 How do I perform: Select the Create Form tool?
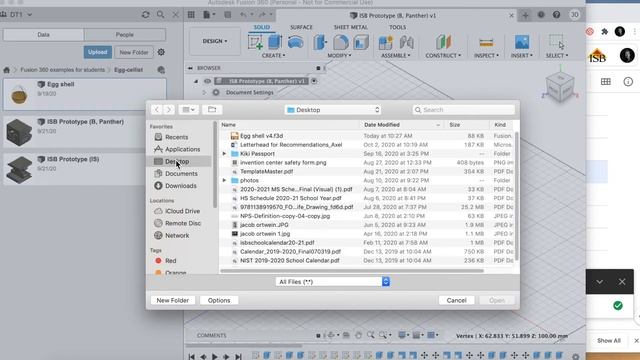[x=295, y=42]
